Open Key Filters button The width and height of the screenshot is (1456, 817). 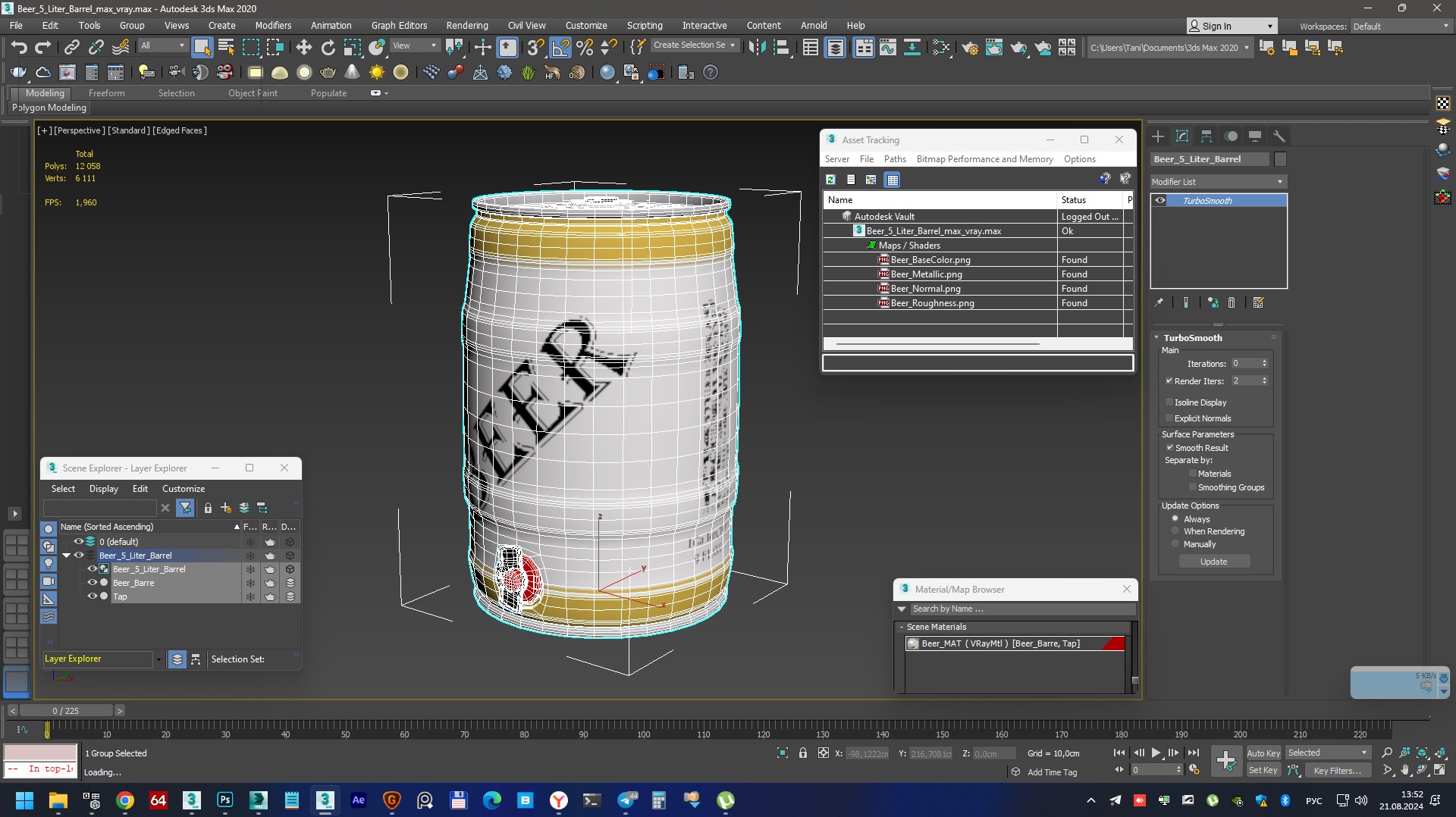coord(1338,770)
